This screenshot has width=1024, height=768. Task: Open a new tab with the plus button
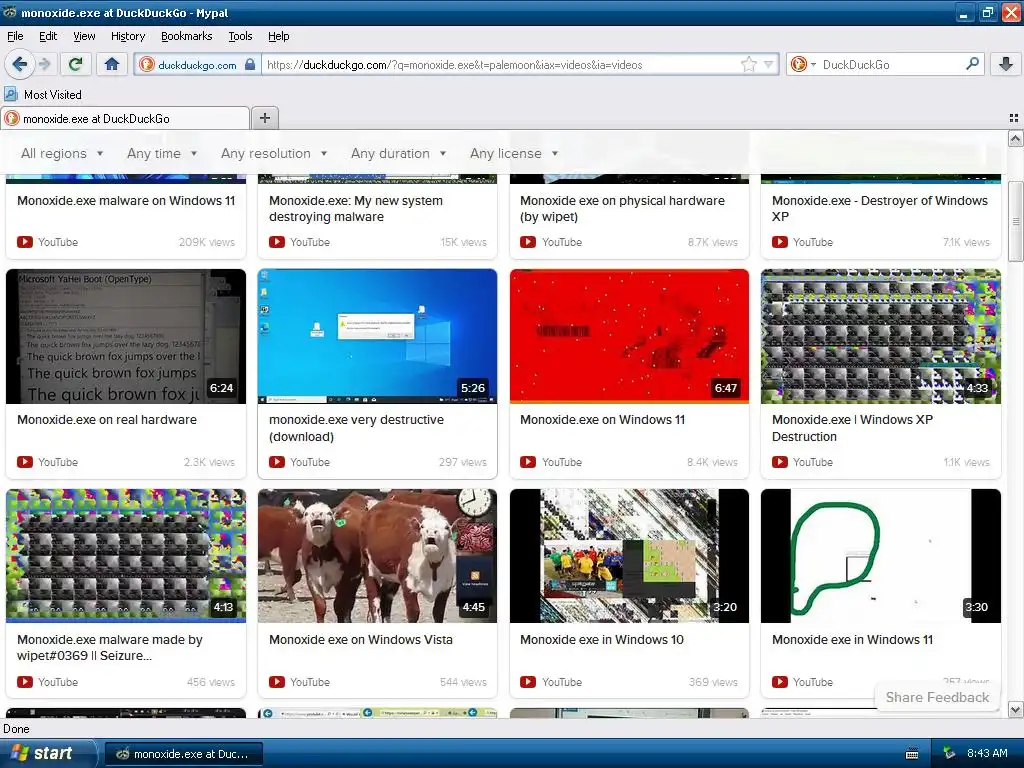click(264, 118)
